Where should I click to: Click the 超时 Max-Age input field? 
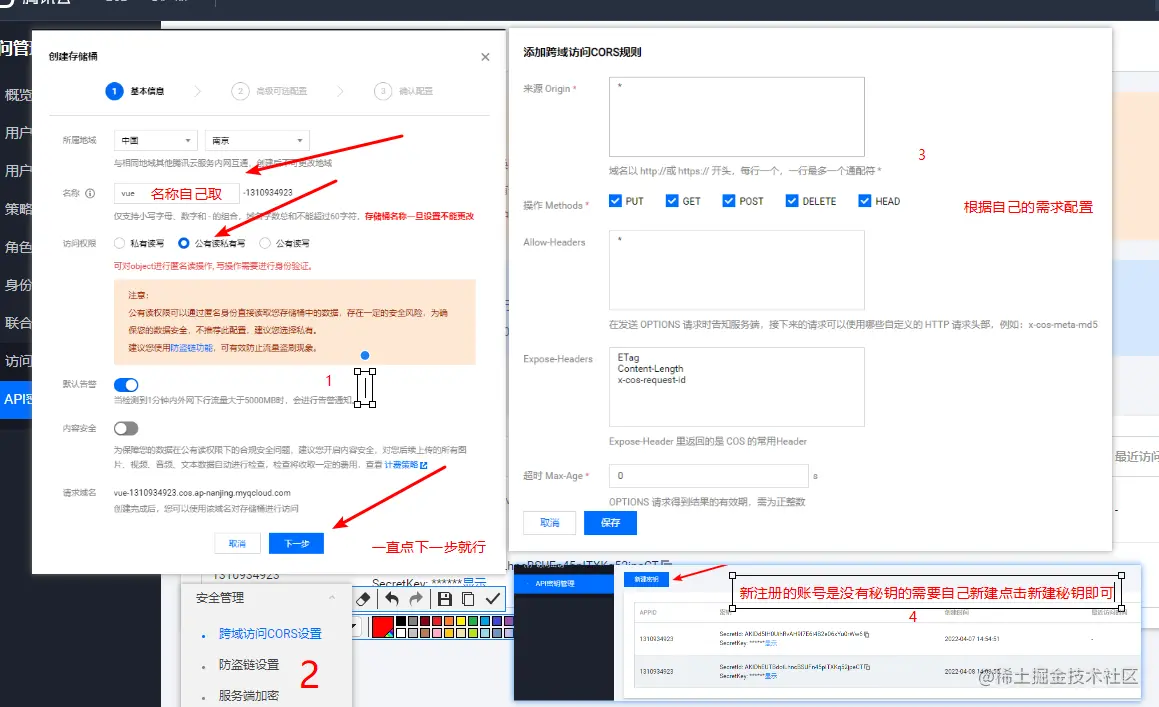coord(709,476)
